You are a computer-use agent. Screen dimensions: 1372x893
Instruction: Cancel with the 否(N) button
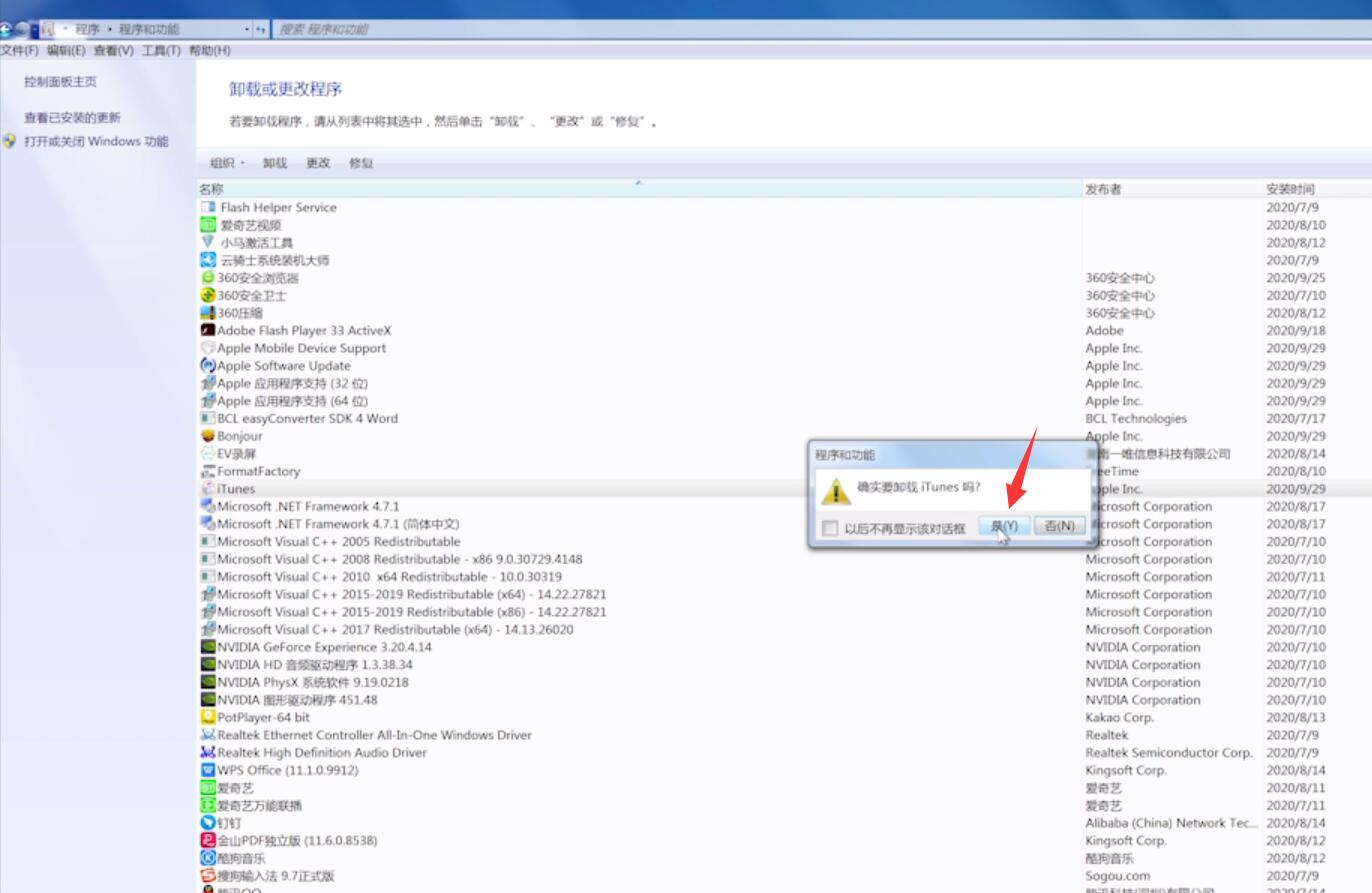click(1059, 526)
